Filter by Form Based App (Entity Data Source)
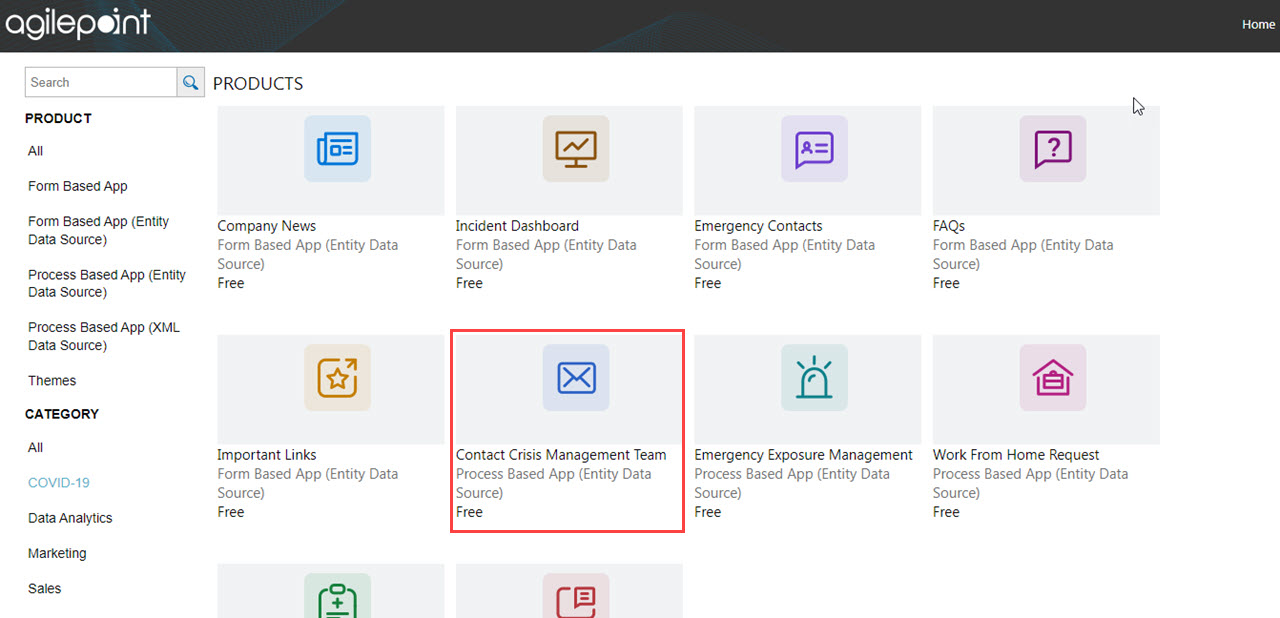 click(x=99, y=230)
